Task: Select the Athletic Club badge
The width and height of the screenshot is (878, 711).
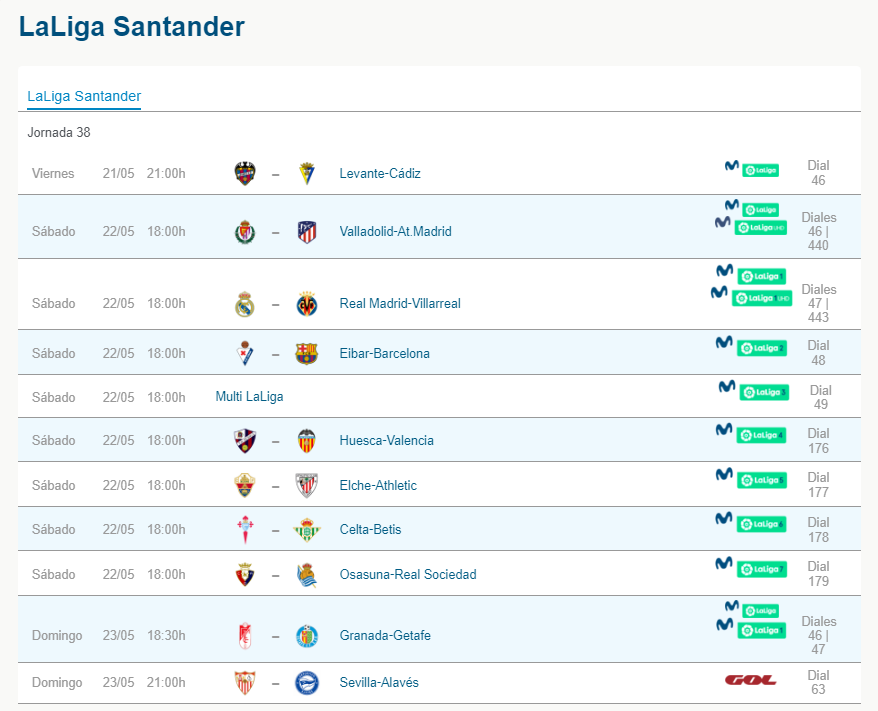Action: pos(307,484)
